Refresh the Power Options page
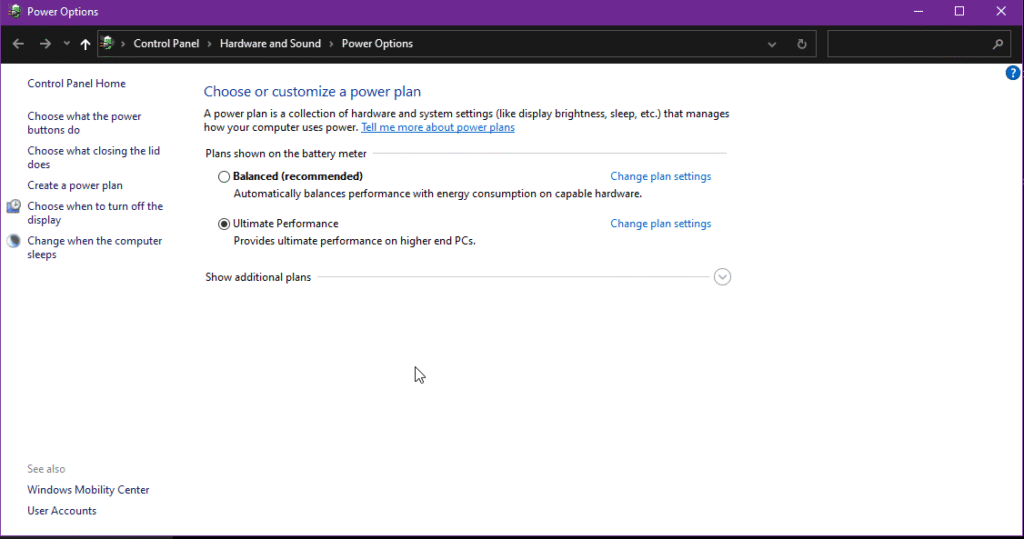Viewport: 1024px width, 539px height. coord(802,44)
